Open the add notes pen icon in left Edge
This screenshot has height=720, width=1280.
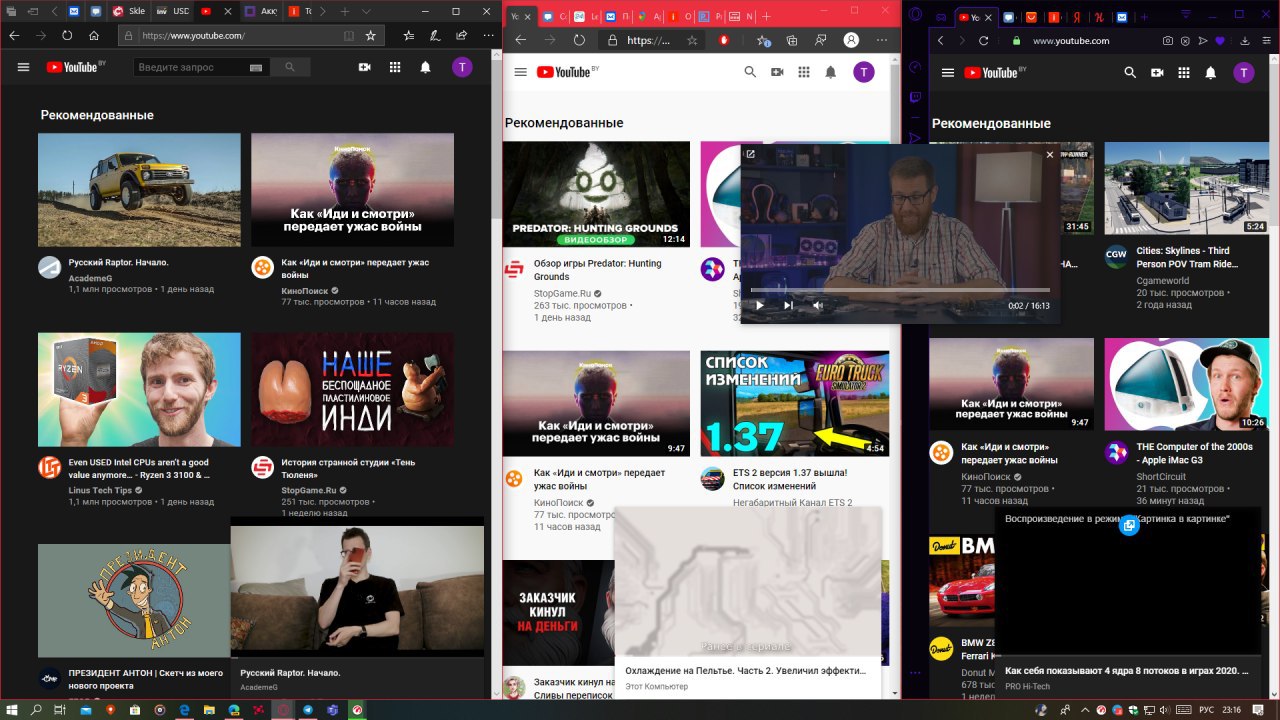(434, 35)
